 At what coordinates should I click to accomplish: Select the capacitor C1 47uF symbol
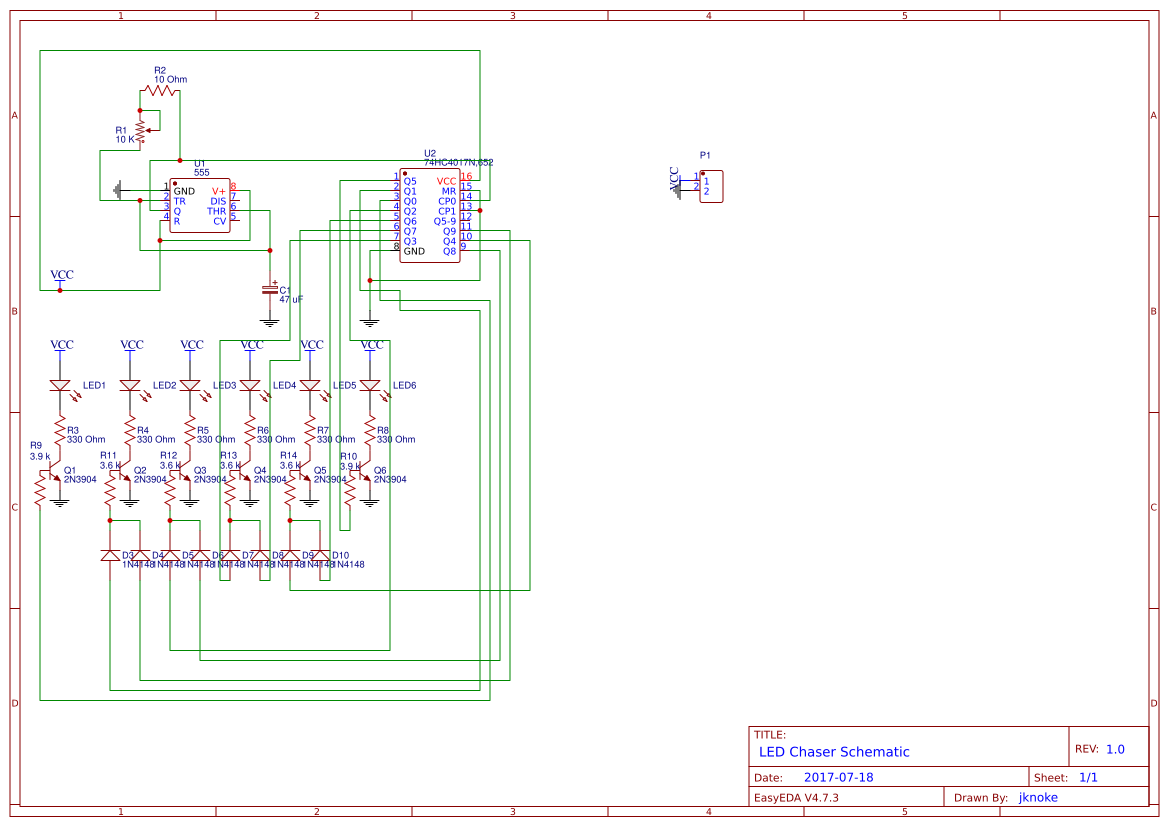pos(270,290)
